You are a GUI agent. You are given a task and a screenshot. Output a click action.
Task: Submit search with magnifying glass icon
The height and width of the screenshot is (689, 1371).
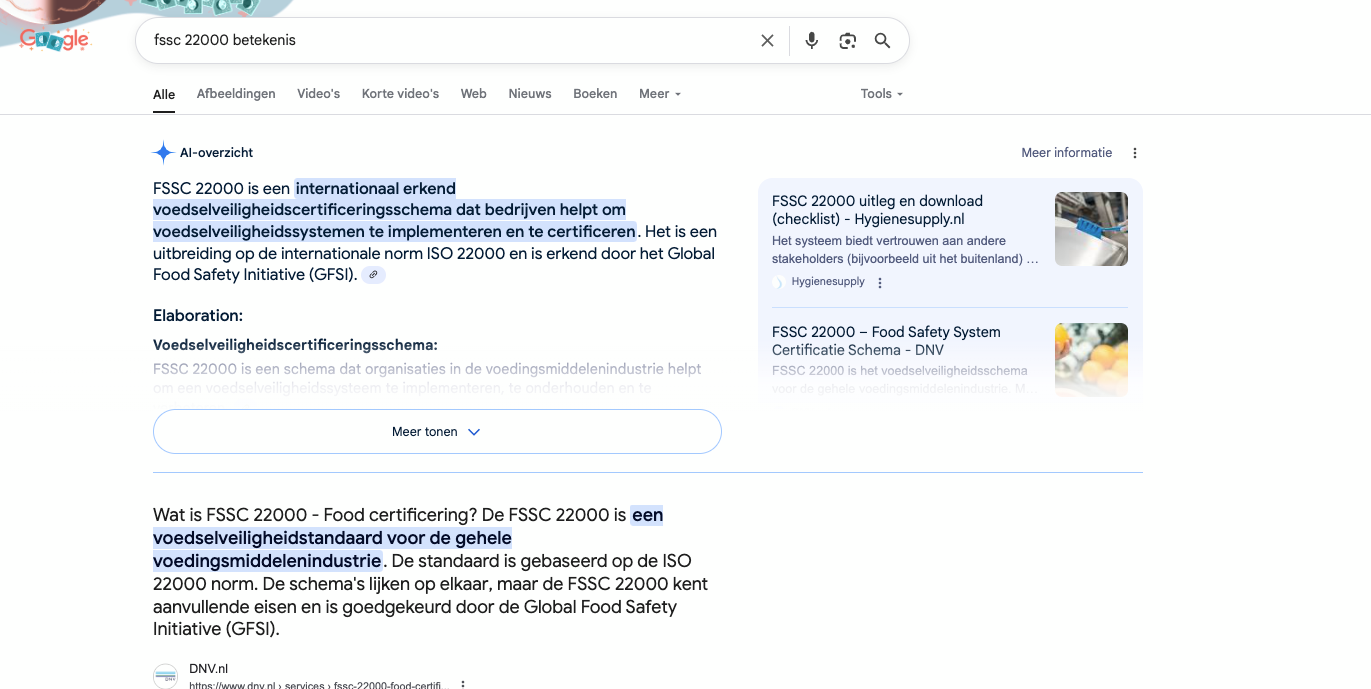click(x=882, y=41)
